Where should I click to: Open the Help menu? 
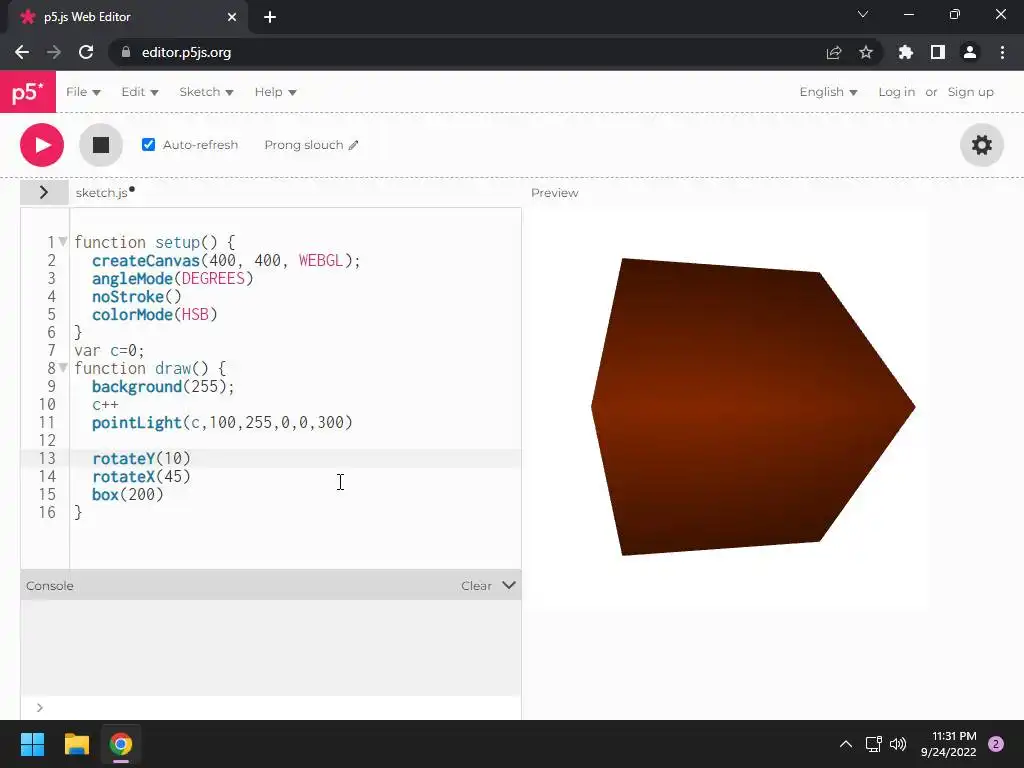[x=276, y=92]
